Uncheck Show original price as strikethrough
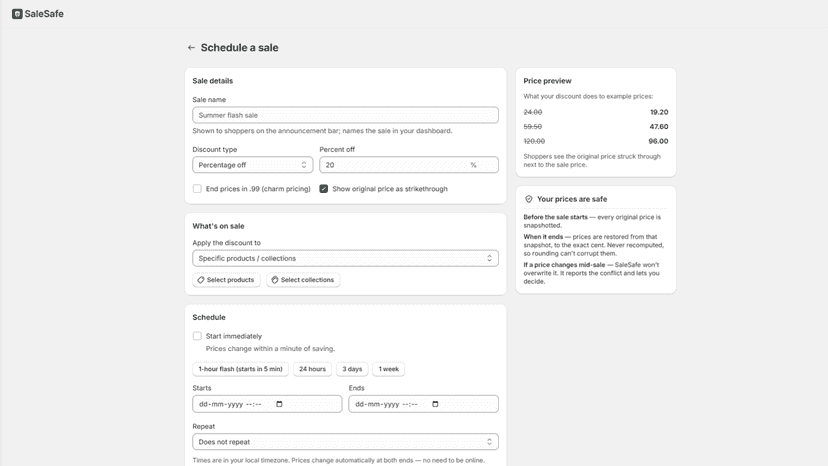The width and height of the screenshot is (828, 466). [x=324, y=189]
